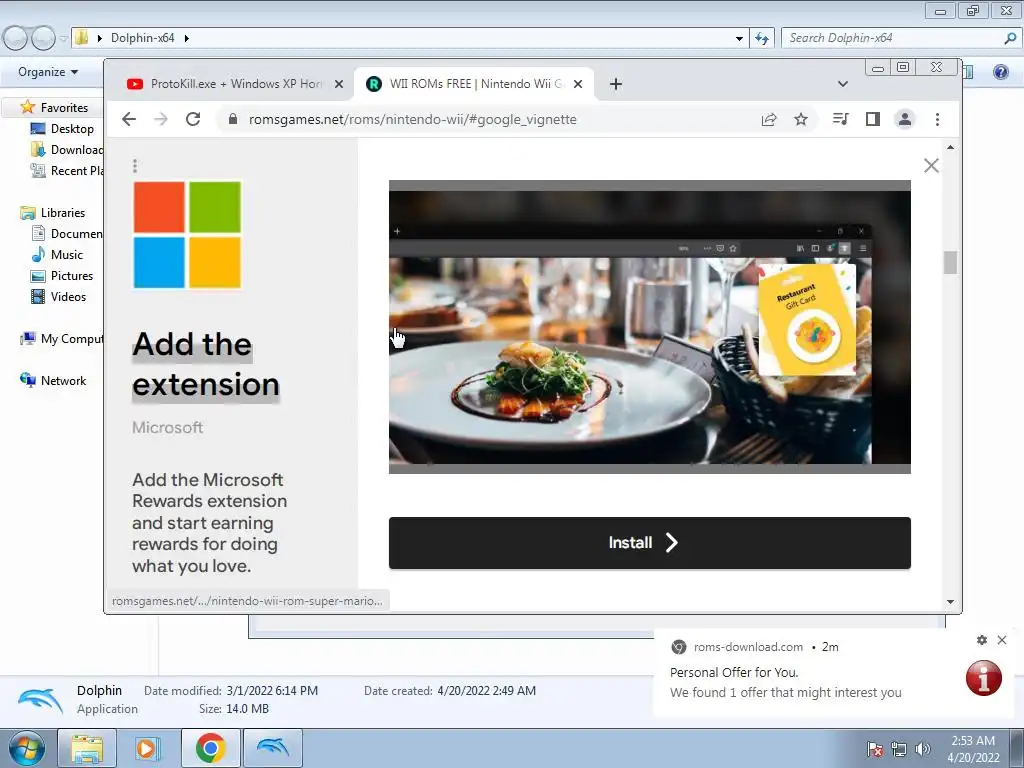The width and height of the screenshot is (1024, 768).
Task: Click volume speaker tray icon
Action: pyautogui.click(x=922, y=749)
